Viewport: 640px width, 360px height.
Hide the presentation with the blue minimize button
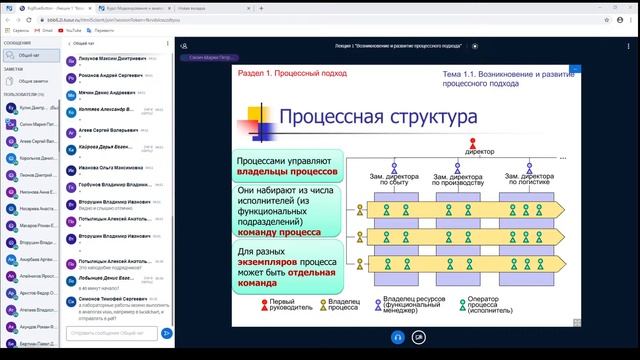pos(575,69)
